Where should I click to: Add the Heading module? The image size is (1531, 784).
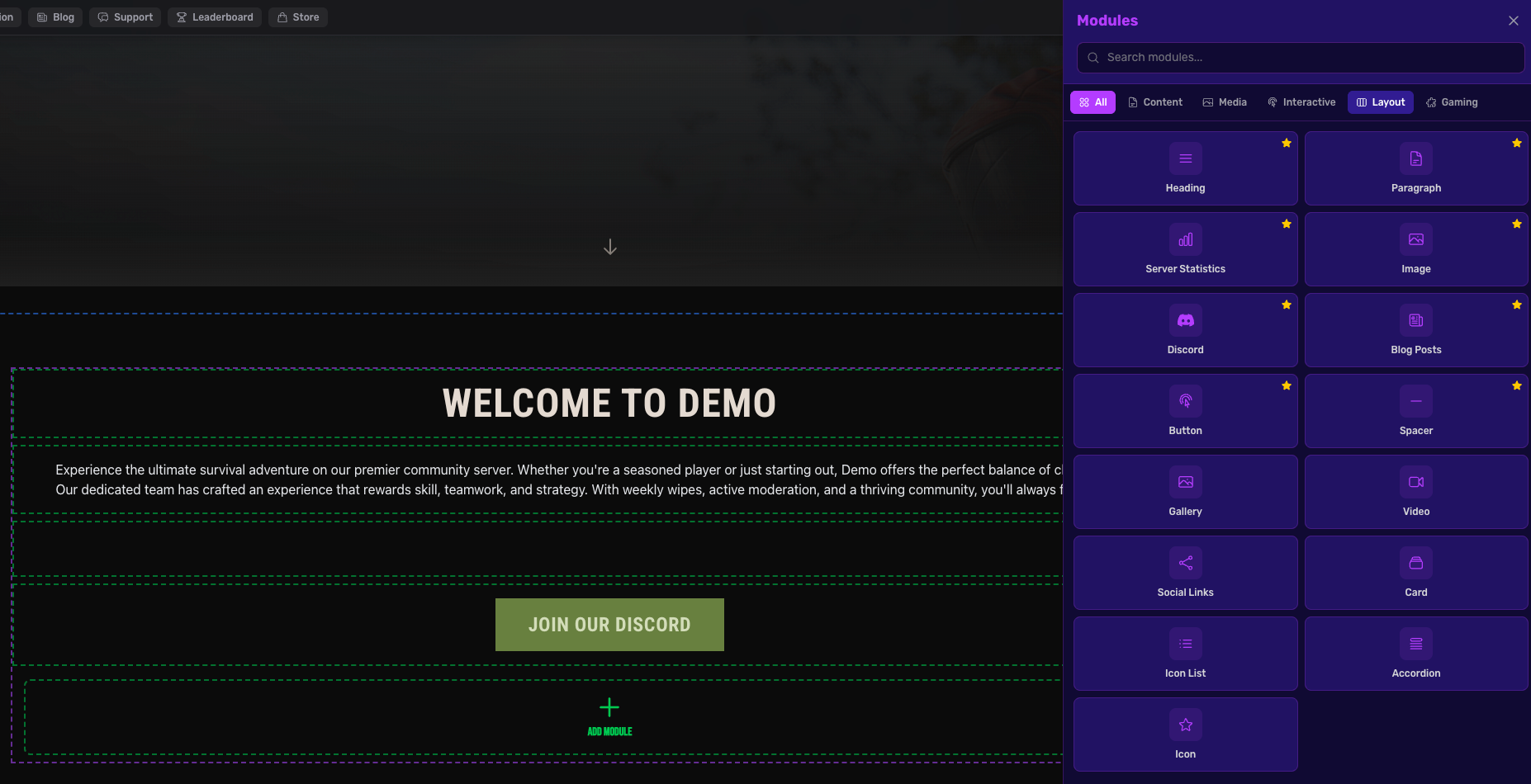click(x=1185, y=168)
